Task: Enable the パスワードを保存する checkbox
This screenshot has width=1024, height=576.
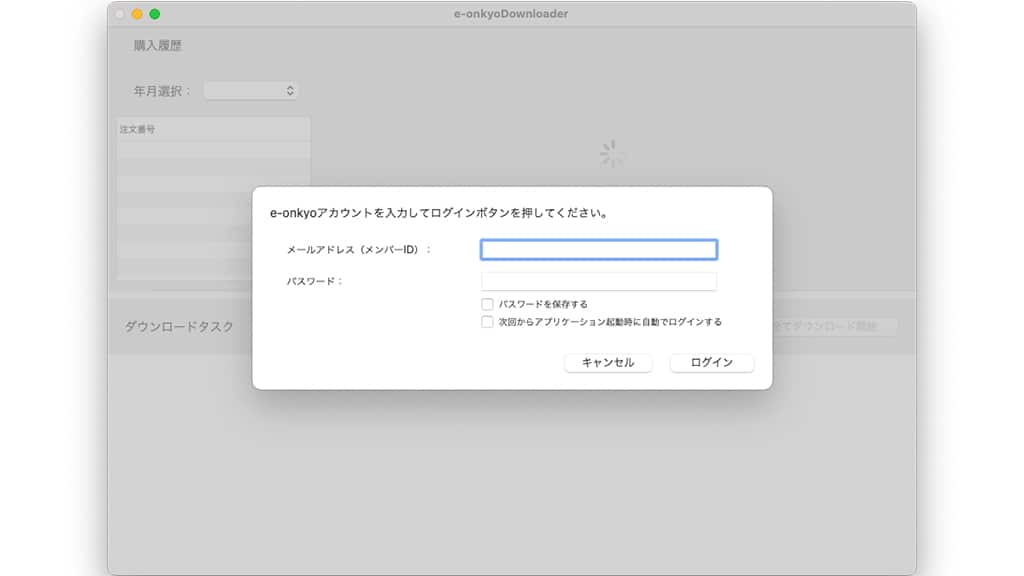Action: [x=487, y=304]
